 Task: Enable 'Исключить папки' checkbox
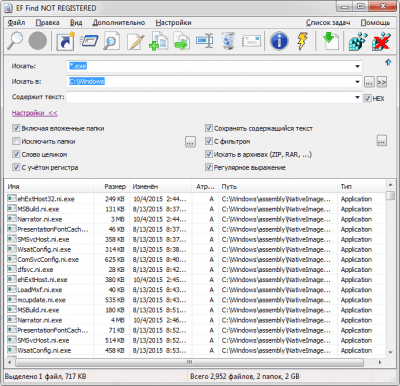tap(16, 141)
